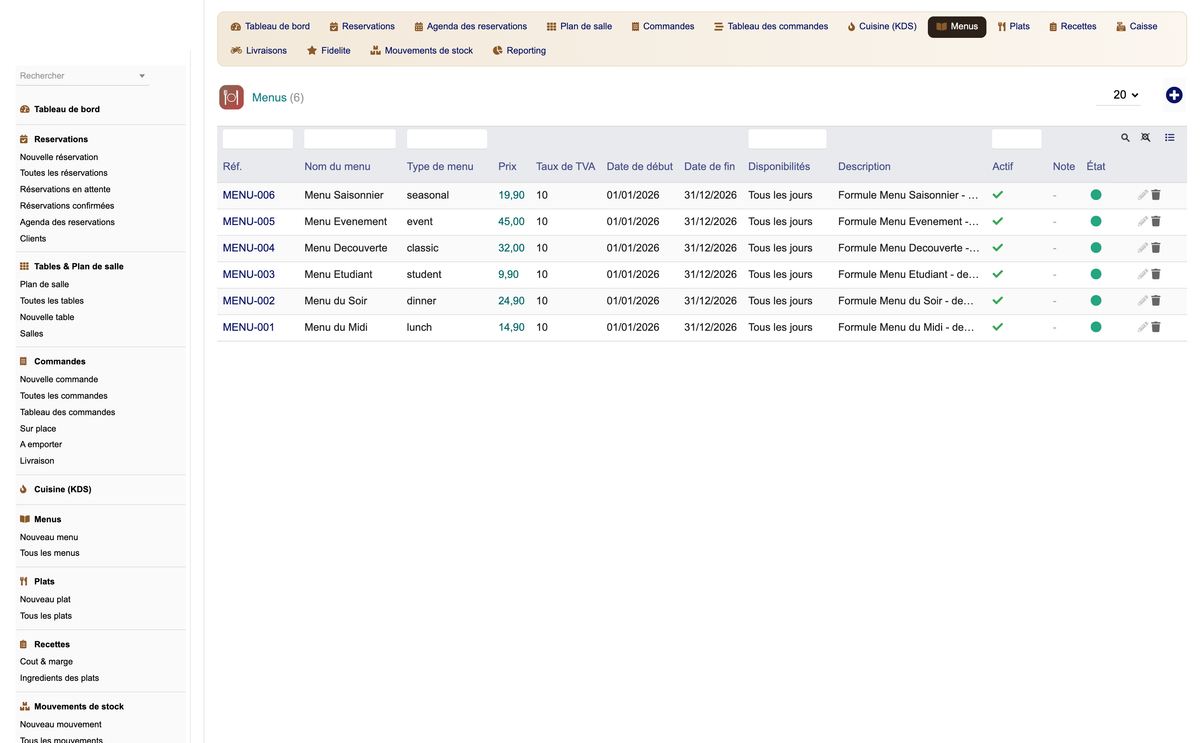Go to the Reporting tab
This screenshot has width=1200, height=743.
click(519, 50)
